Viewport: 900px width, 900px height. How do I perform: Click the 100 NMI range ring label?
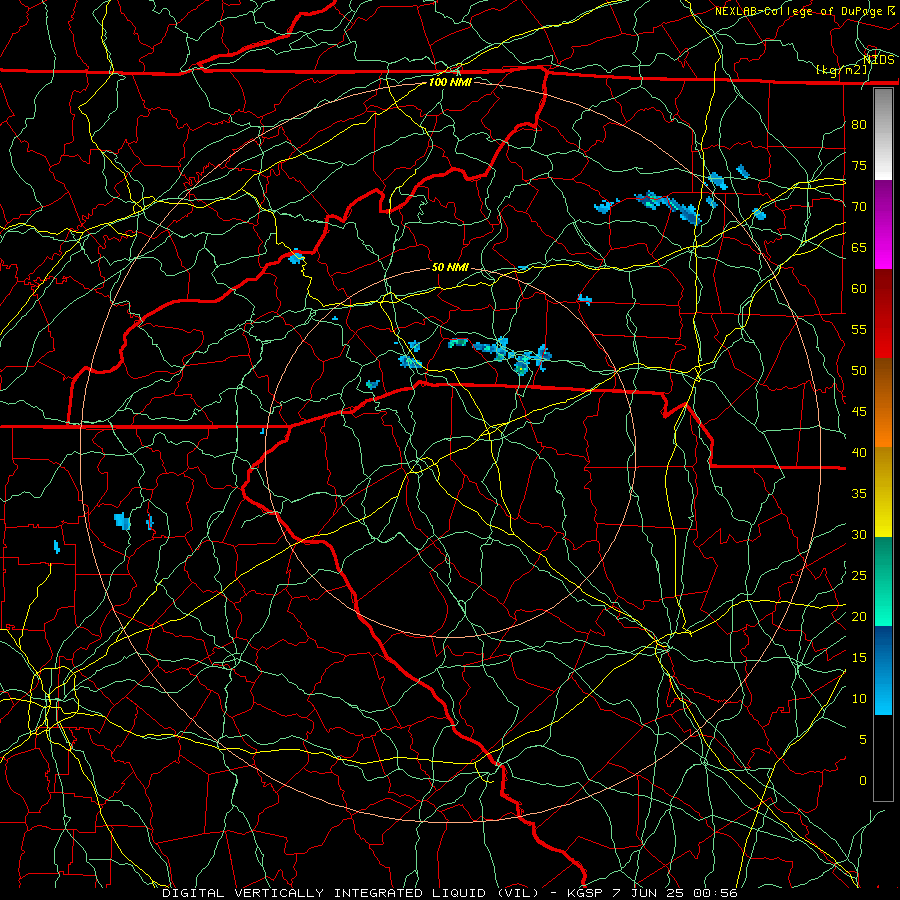point(450,82)
